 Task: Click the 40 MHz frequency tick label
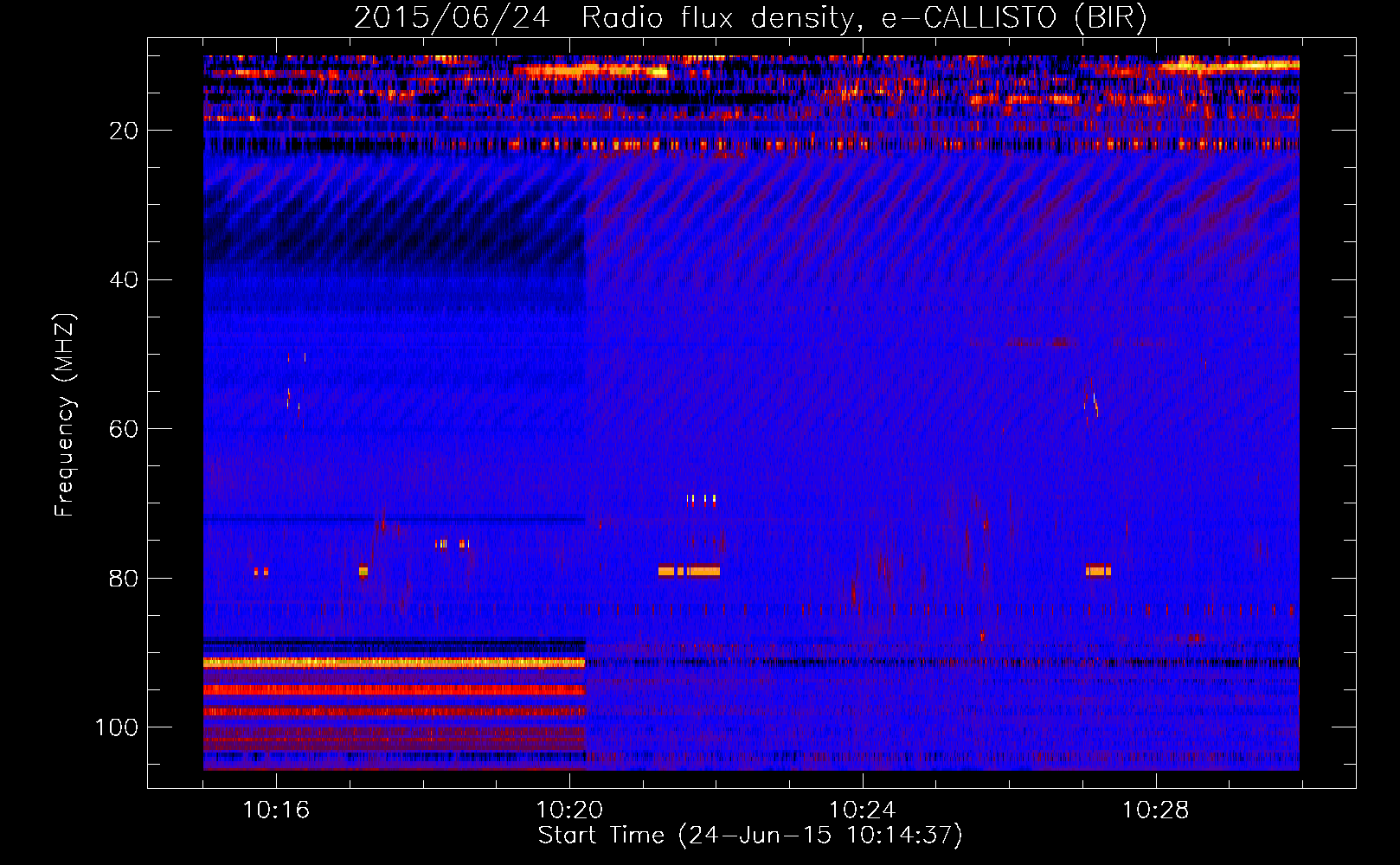coord(124,280)
